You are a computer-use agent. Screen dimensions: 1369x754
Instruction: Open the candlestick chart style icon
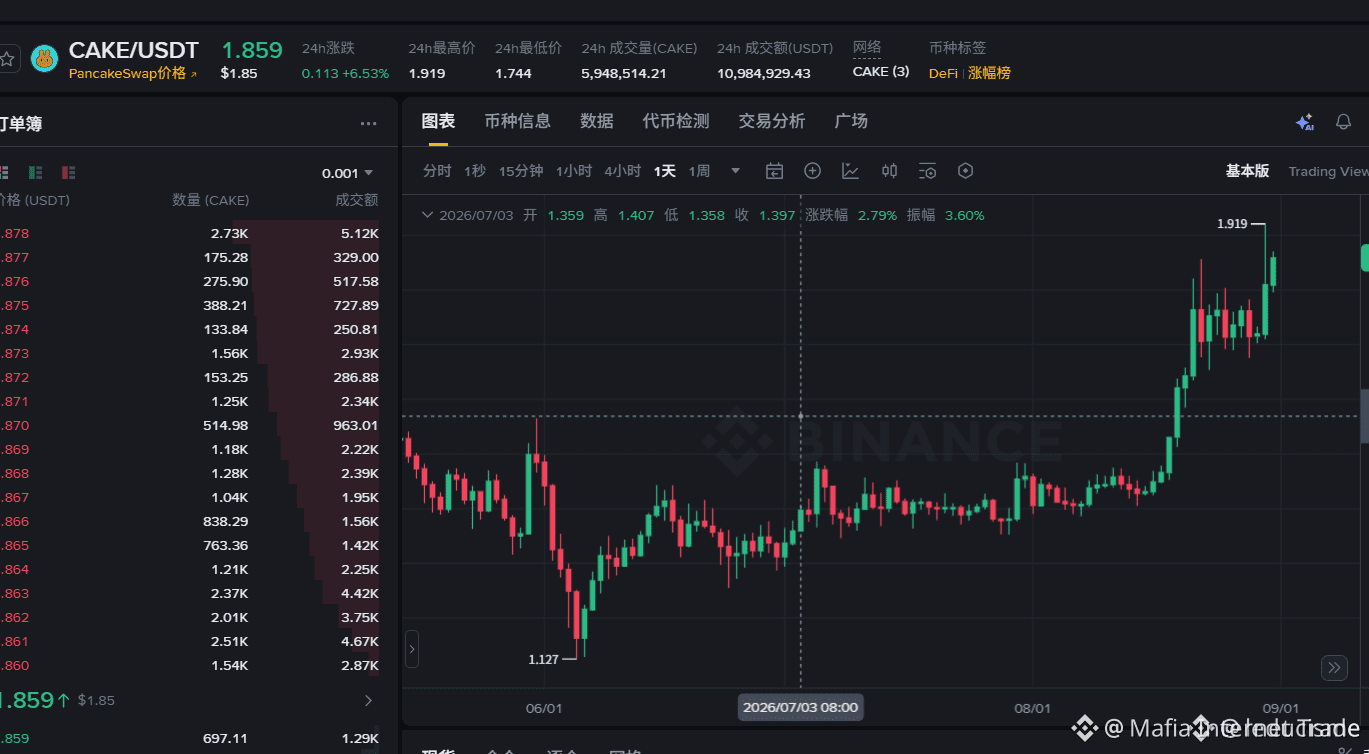pos(889,171)
